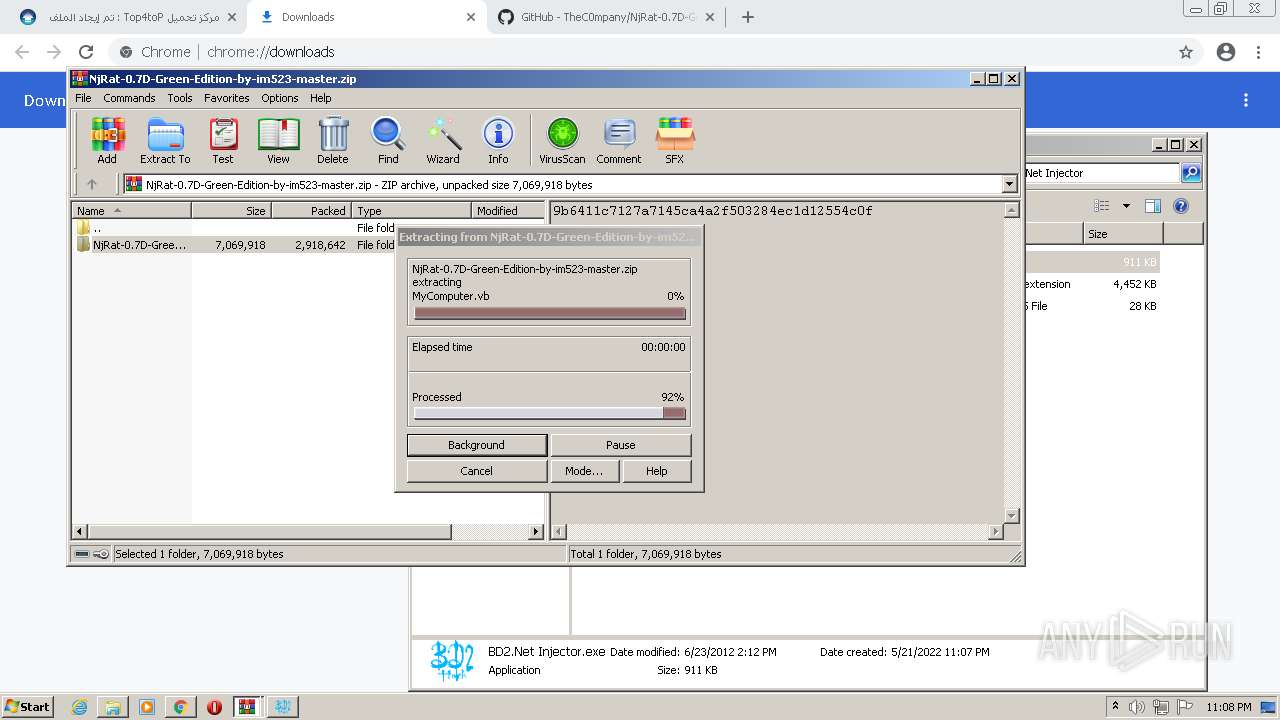Image resolution: width=1280 pixels, height=720 pixels.
Task: Open the Commands menu
Action: click(129, 98)
